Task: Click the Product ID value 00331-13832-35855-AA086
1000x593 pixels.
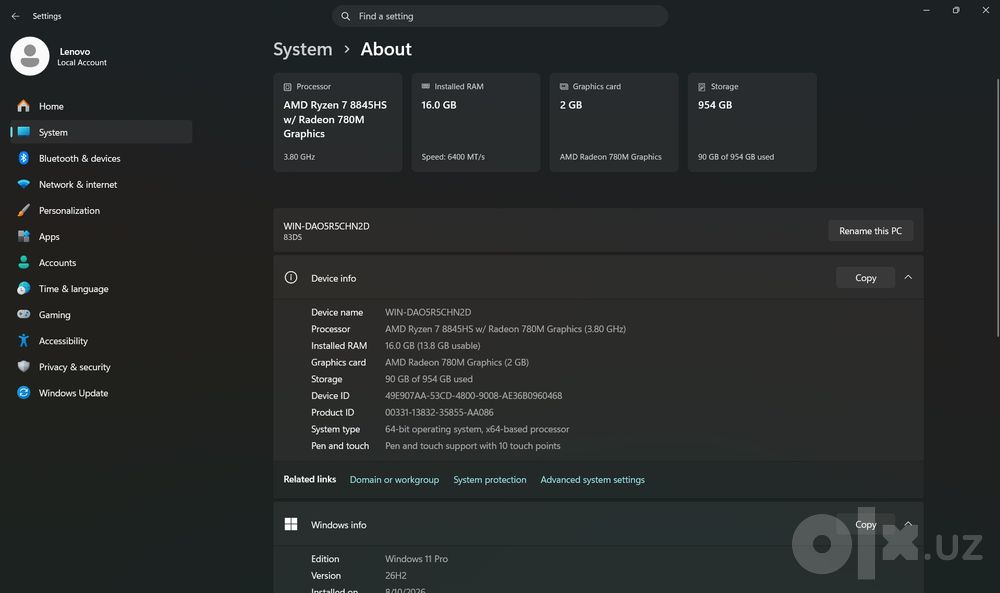Action: point(439,413)
